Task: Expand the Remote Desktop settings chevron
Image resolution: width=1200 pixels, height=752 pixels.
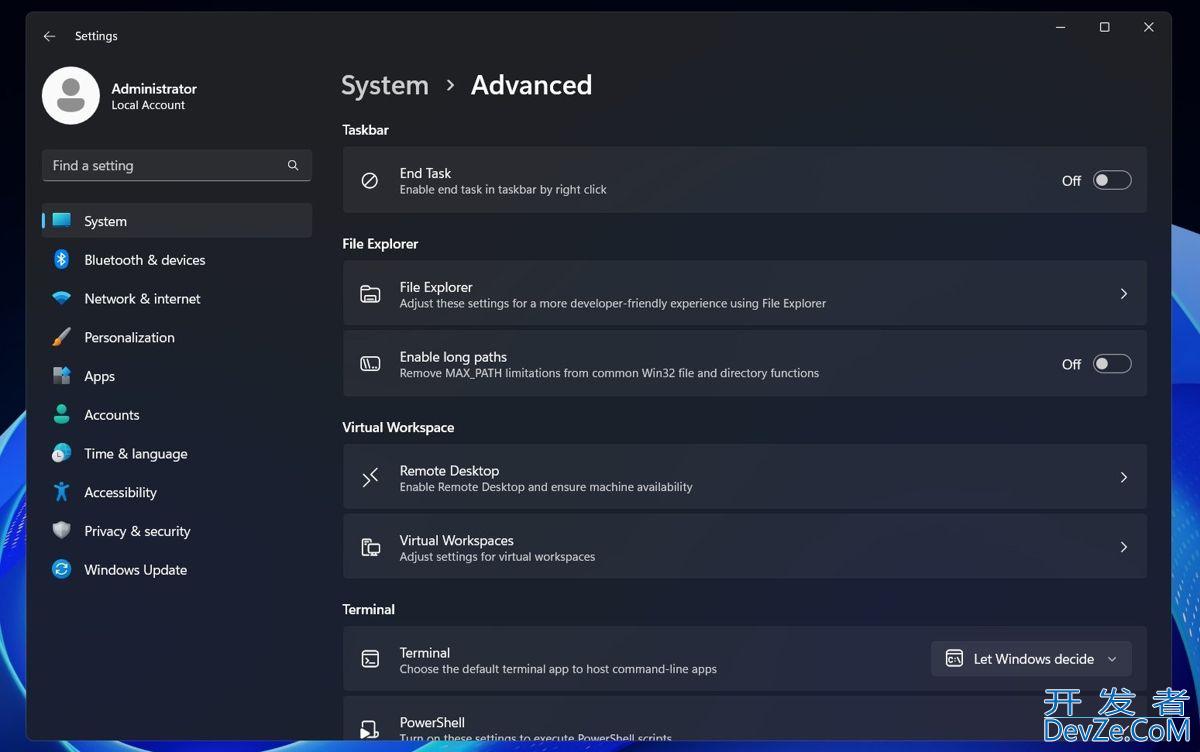Action: click(x=1123, y=478)
